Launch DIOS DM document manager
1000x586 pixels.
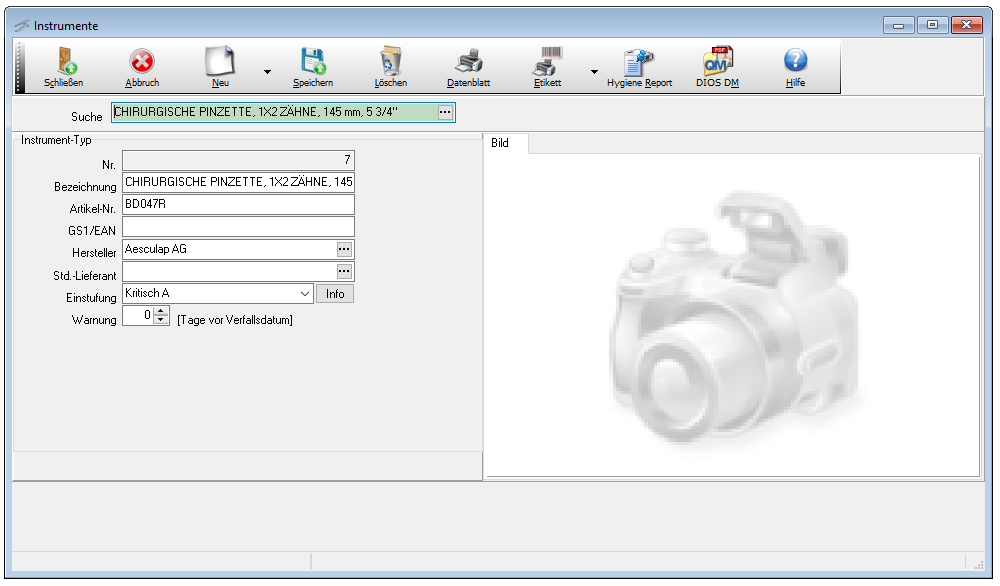pyautogui.click(x=717, y=67)
